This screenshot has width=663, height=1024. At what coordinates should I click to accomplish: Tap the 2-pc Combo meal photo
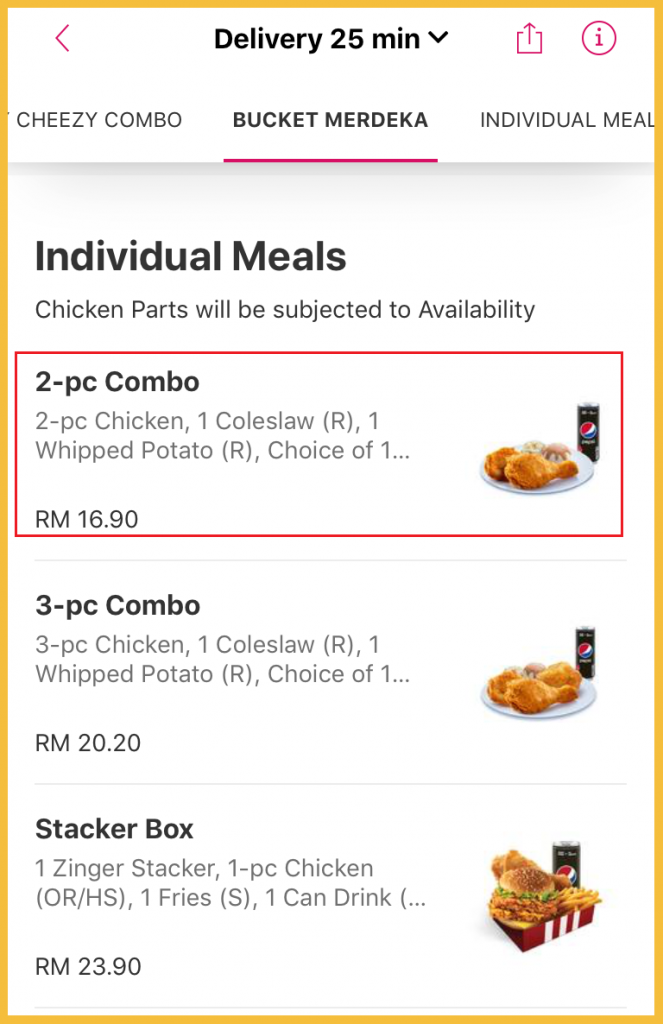pyautogui.click(x=540, y=450)
